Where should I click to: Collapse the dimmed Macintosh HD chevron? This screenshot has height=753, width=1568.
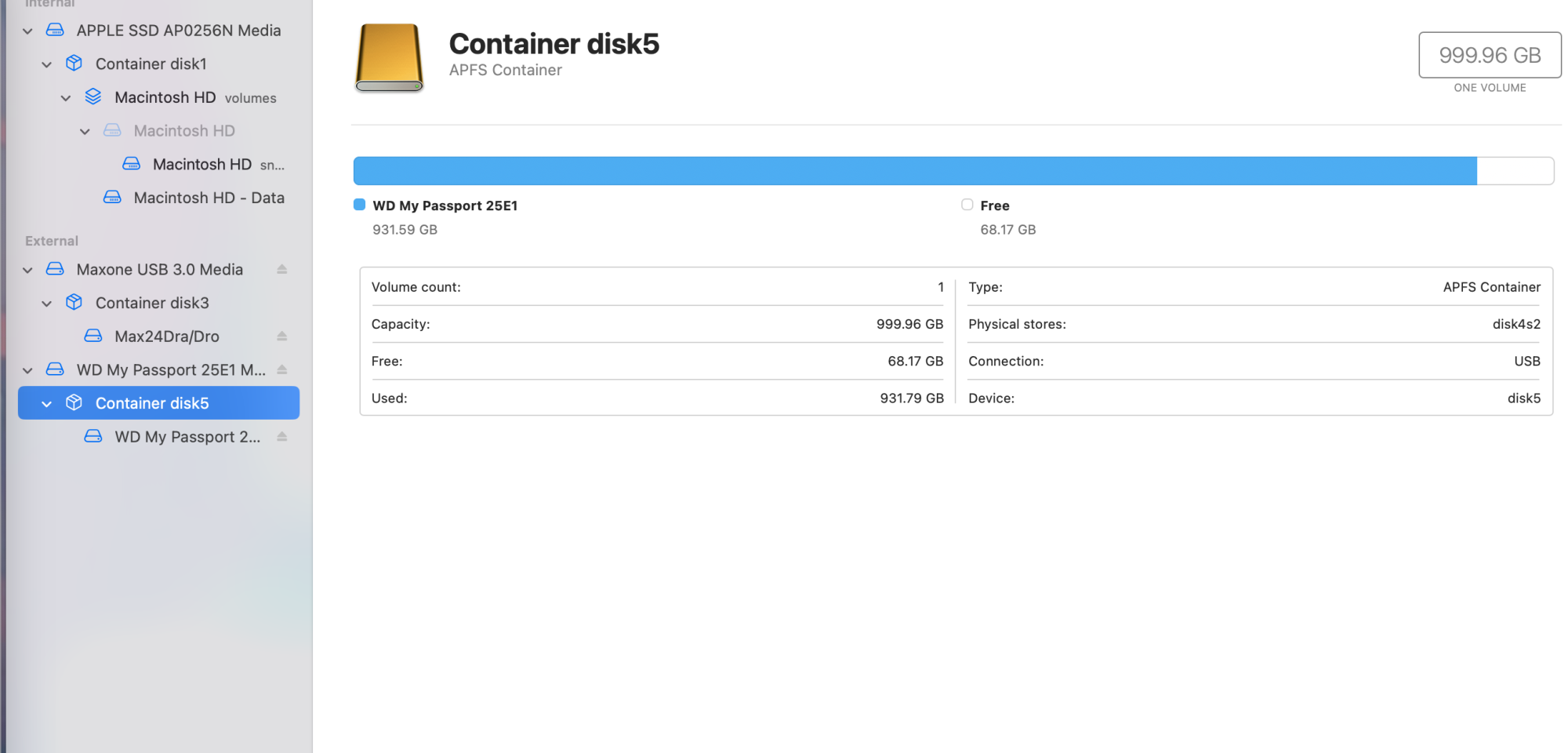coord(85,131)
